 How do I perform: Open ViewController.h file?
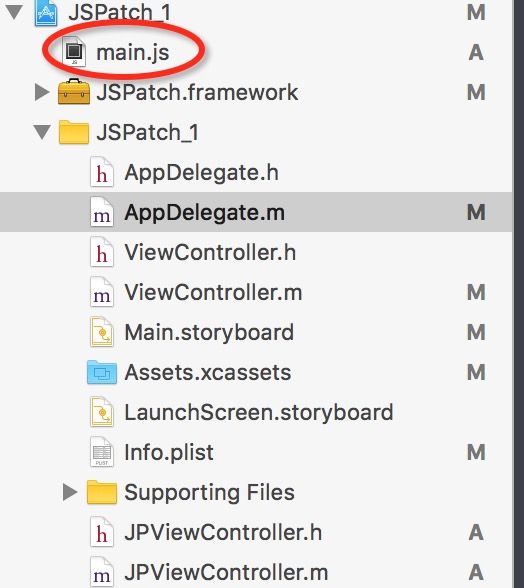click(x=210, y=252)
